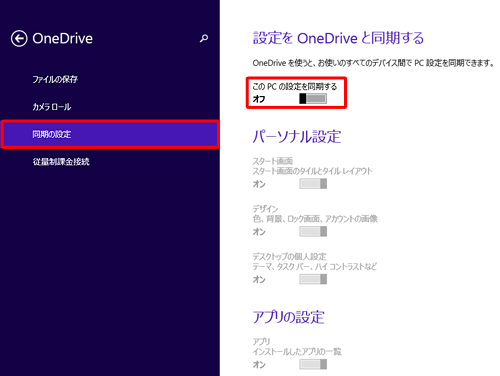The width and height of the screenshot is (500, 376).
Task: Go back using the circled arrow icon
Action: pos(19,39)
